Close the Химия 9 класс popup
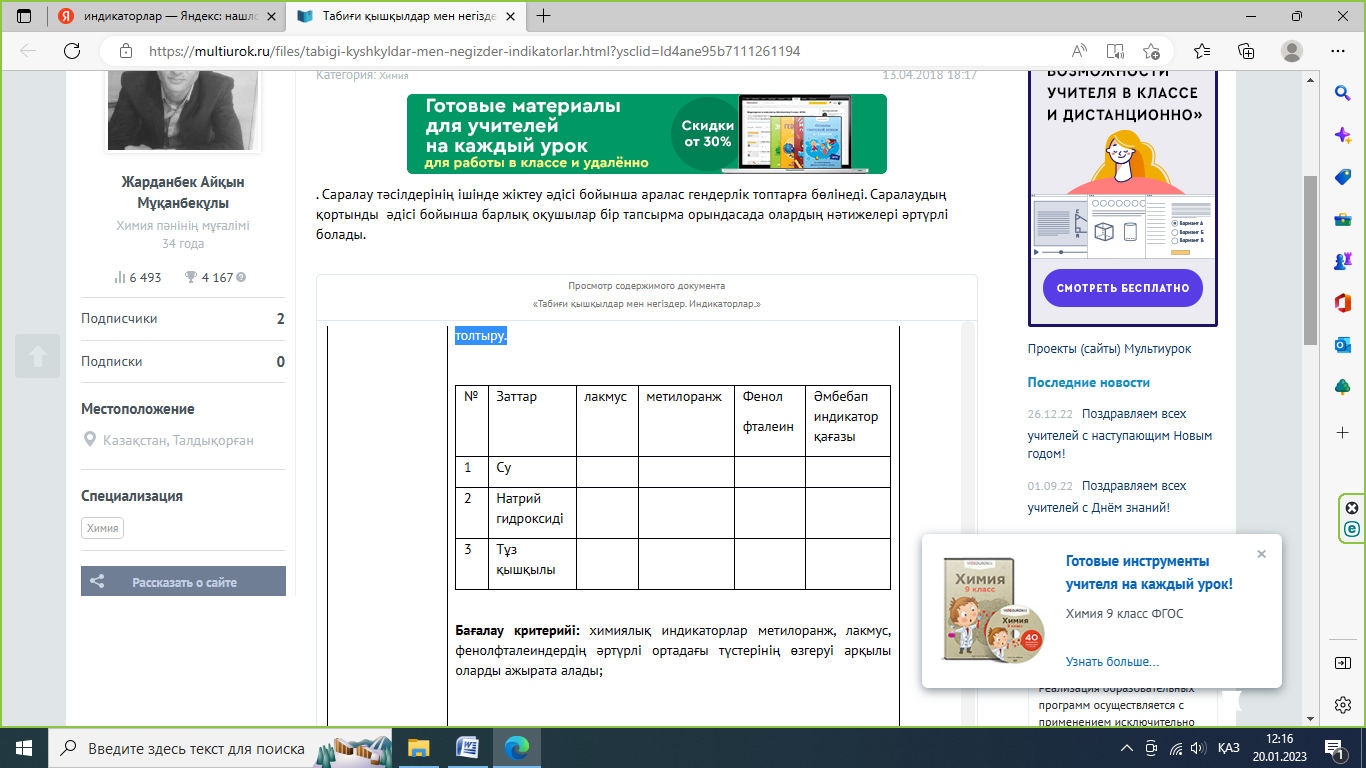 pos(1261,554)
